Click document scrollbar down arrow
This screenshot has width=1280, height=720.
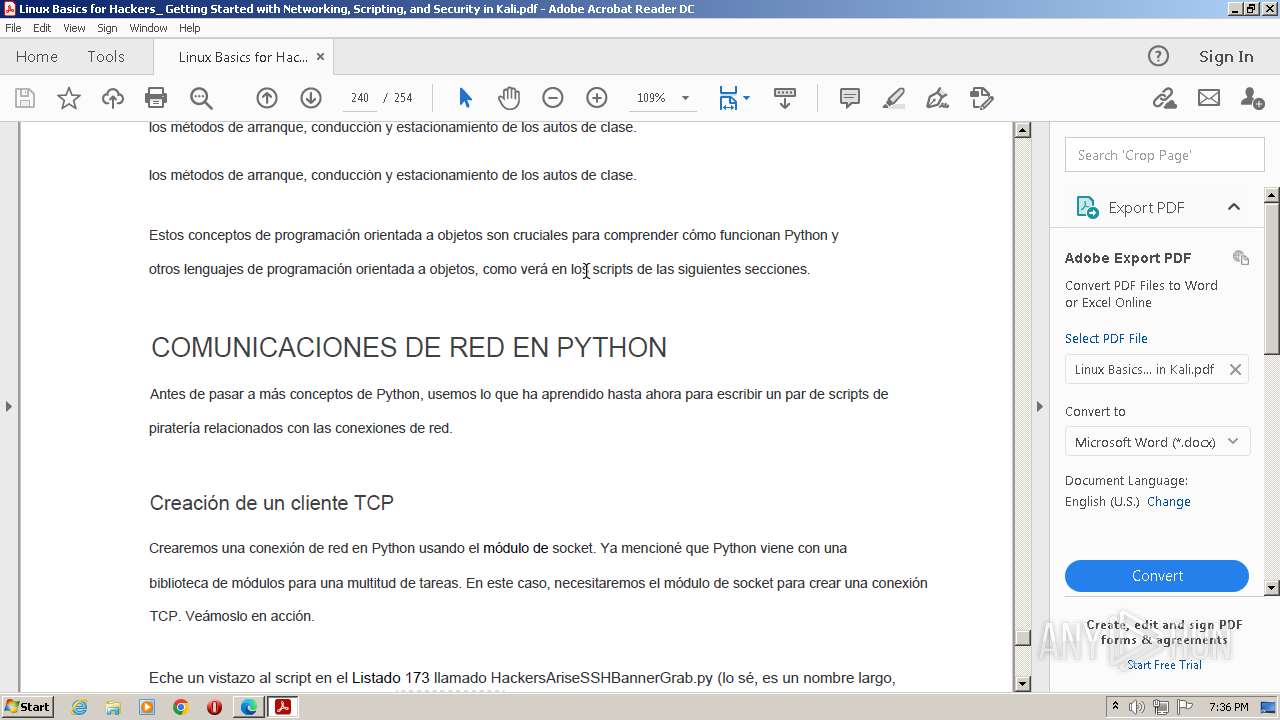(1022, 684)
